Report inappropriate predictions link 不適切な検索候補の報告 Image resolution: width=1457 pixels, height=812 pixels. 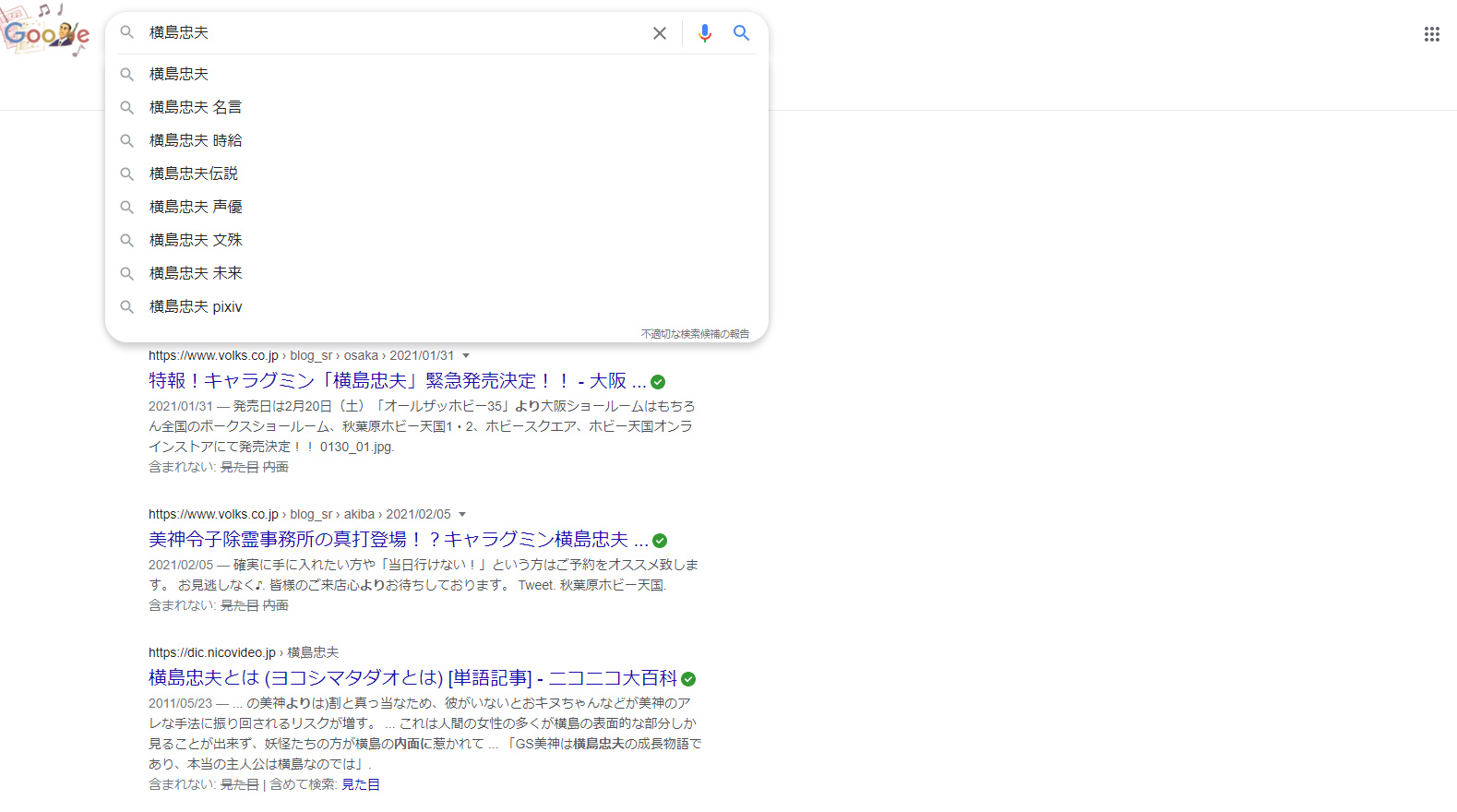click(x=695, y=334)
